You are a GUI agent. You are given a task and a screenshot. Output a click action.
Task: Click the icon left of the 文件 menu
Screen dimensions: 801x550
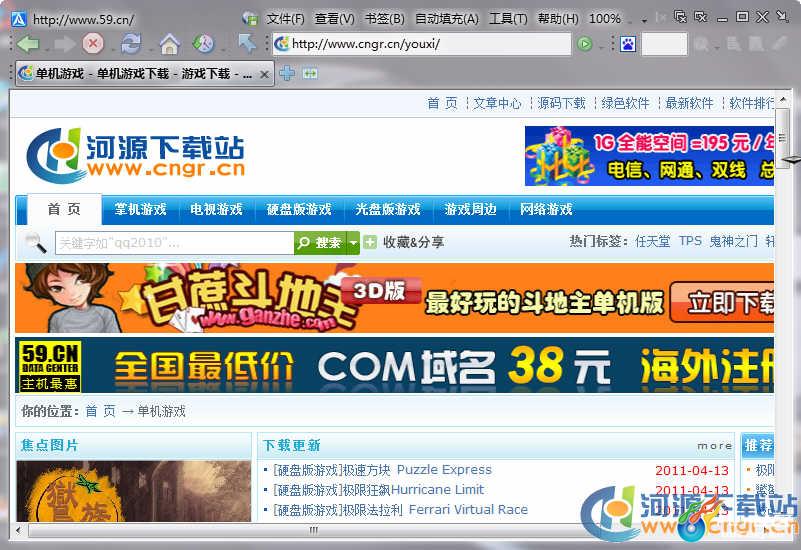pyautogui.click(x=250, y=19)
